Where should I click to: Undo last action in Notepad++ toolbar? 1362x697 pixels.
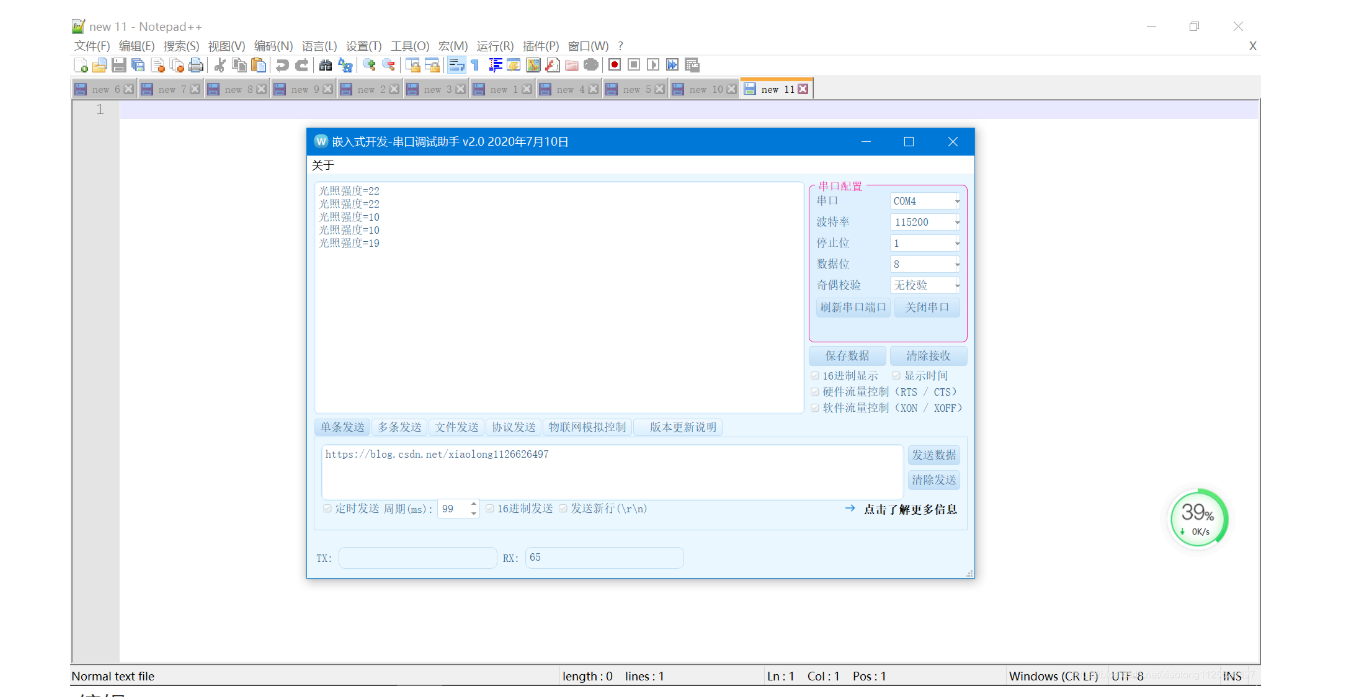[x=282, y=65]
